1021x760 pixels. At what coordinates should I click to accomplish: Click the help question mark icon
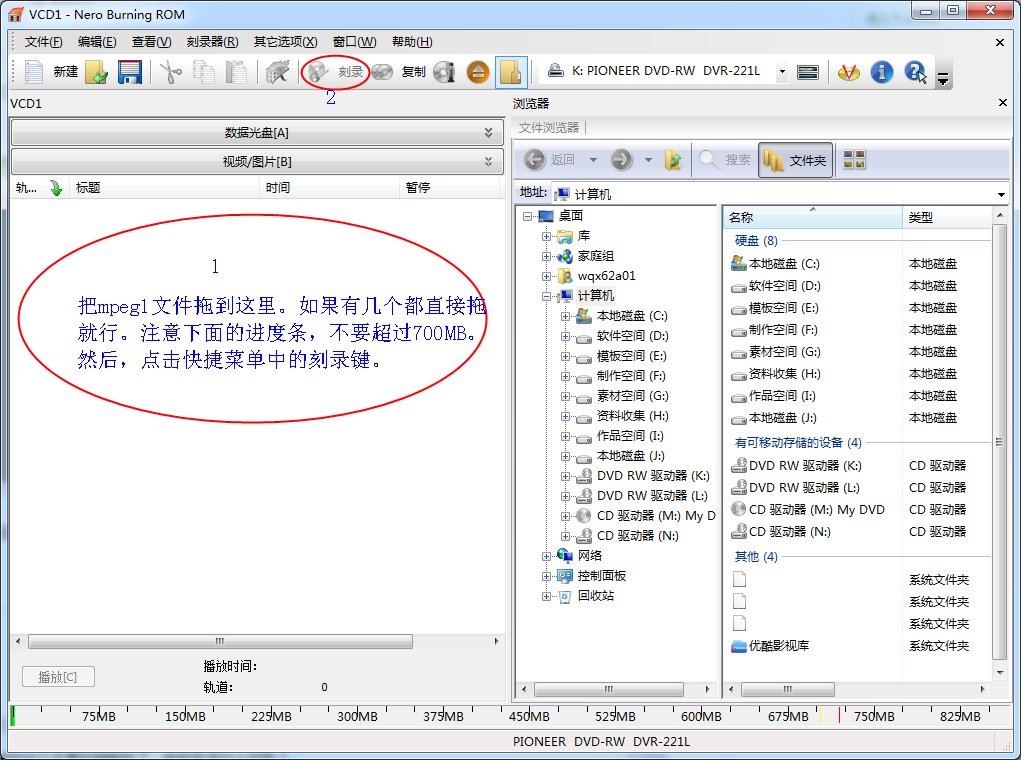(x=915, y=72)
